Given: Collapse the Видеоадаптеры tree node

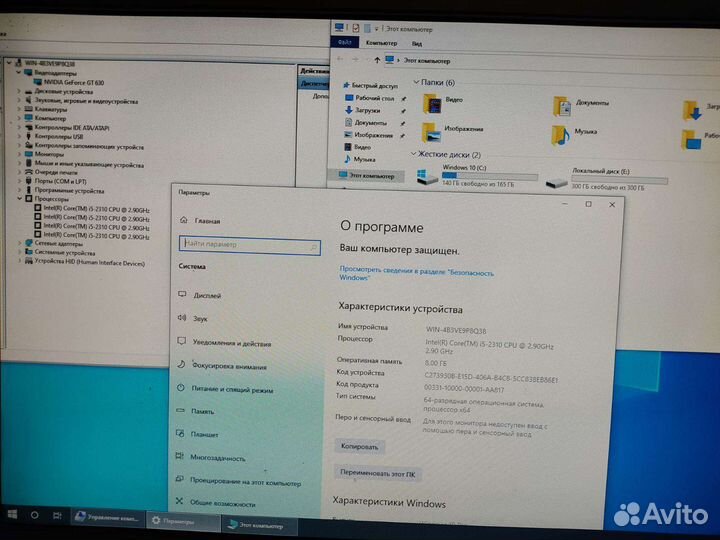Looking at the screenshot, I should click(20, 73).
